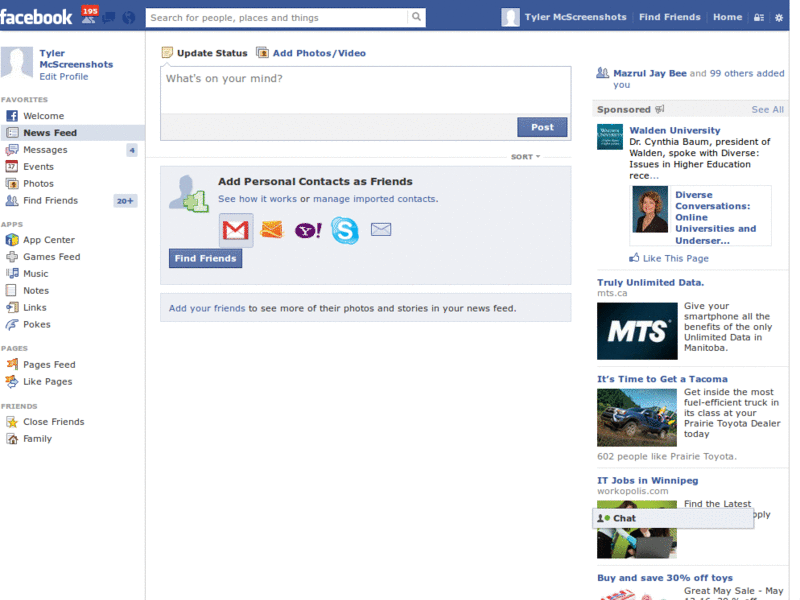Import contacts from Yahoo Mail
800x600 pixels.
coord(308,231)
